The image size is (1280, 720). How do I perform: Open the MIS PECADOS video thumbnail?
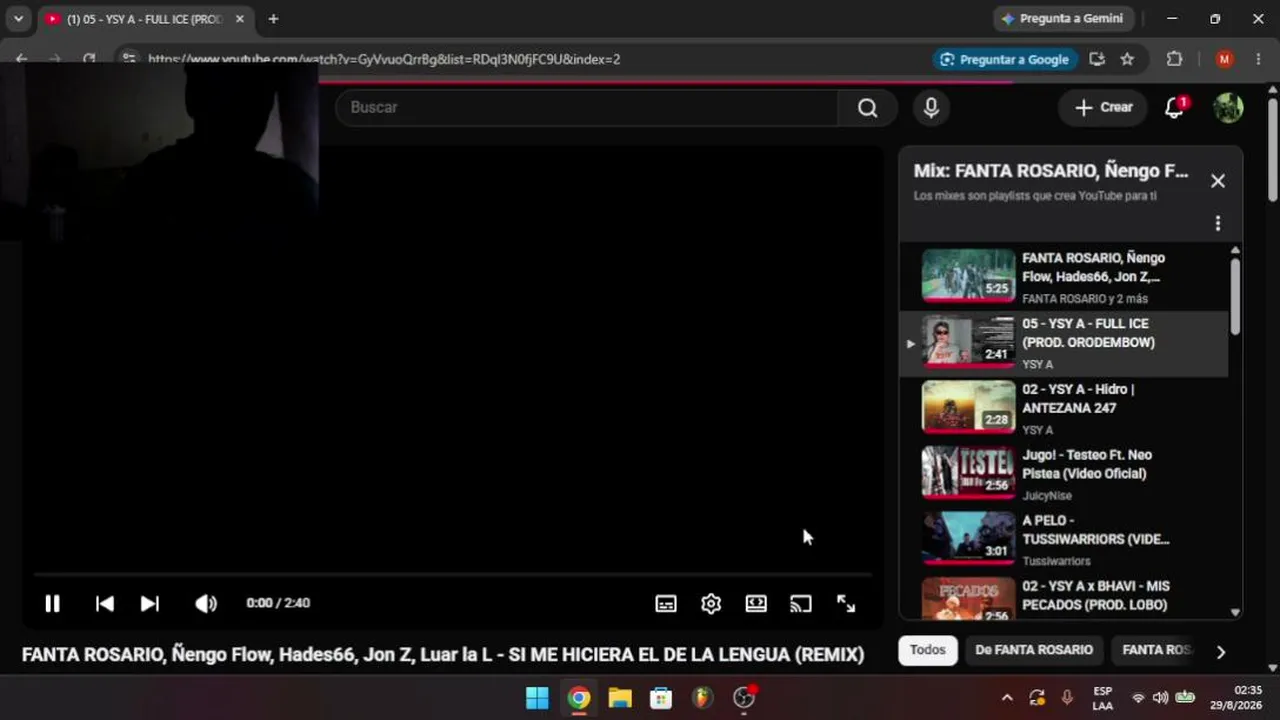point(968,599)
